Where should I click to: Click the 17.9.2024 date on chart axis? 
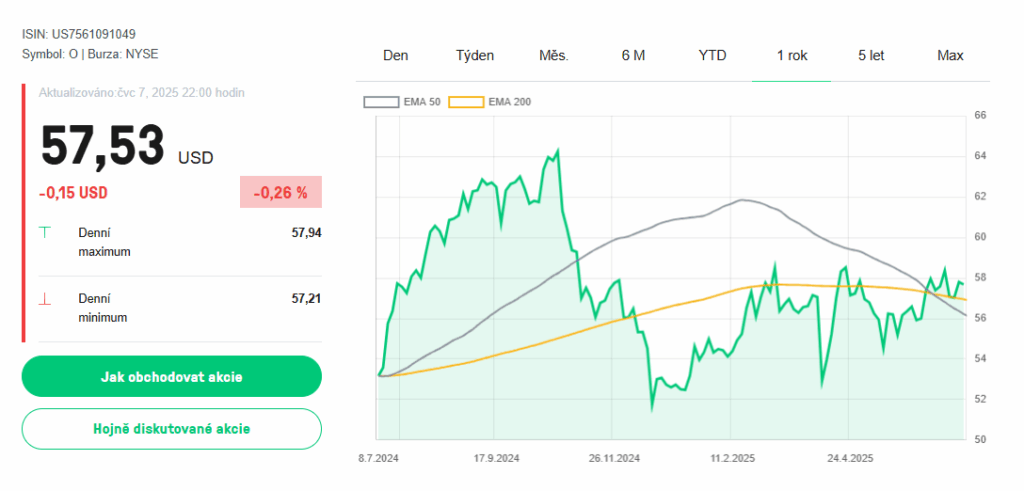[x=496, y=459]
